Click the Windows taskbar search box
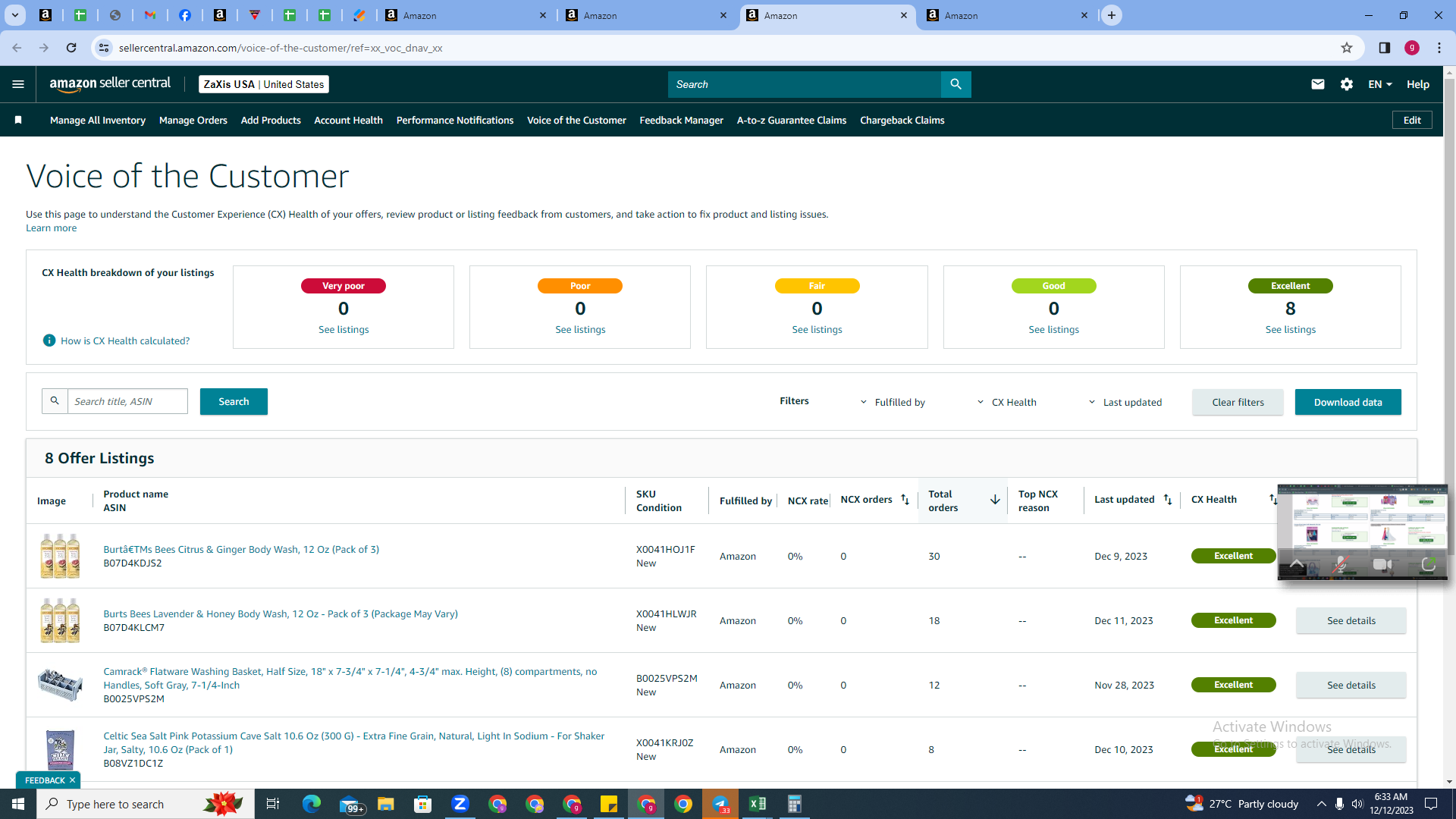The image size is (1456, 819). pyautogui.click(x=146, y=804)
